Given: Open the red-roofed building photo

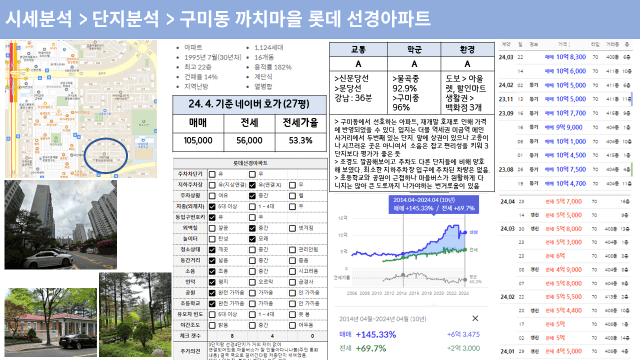Looking at the screenshot, I should (x=51, y=322).
